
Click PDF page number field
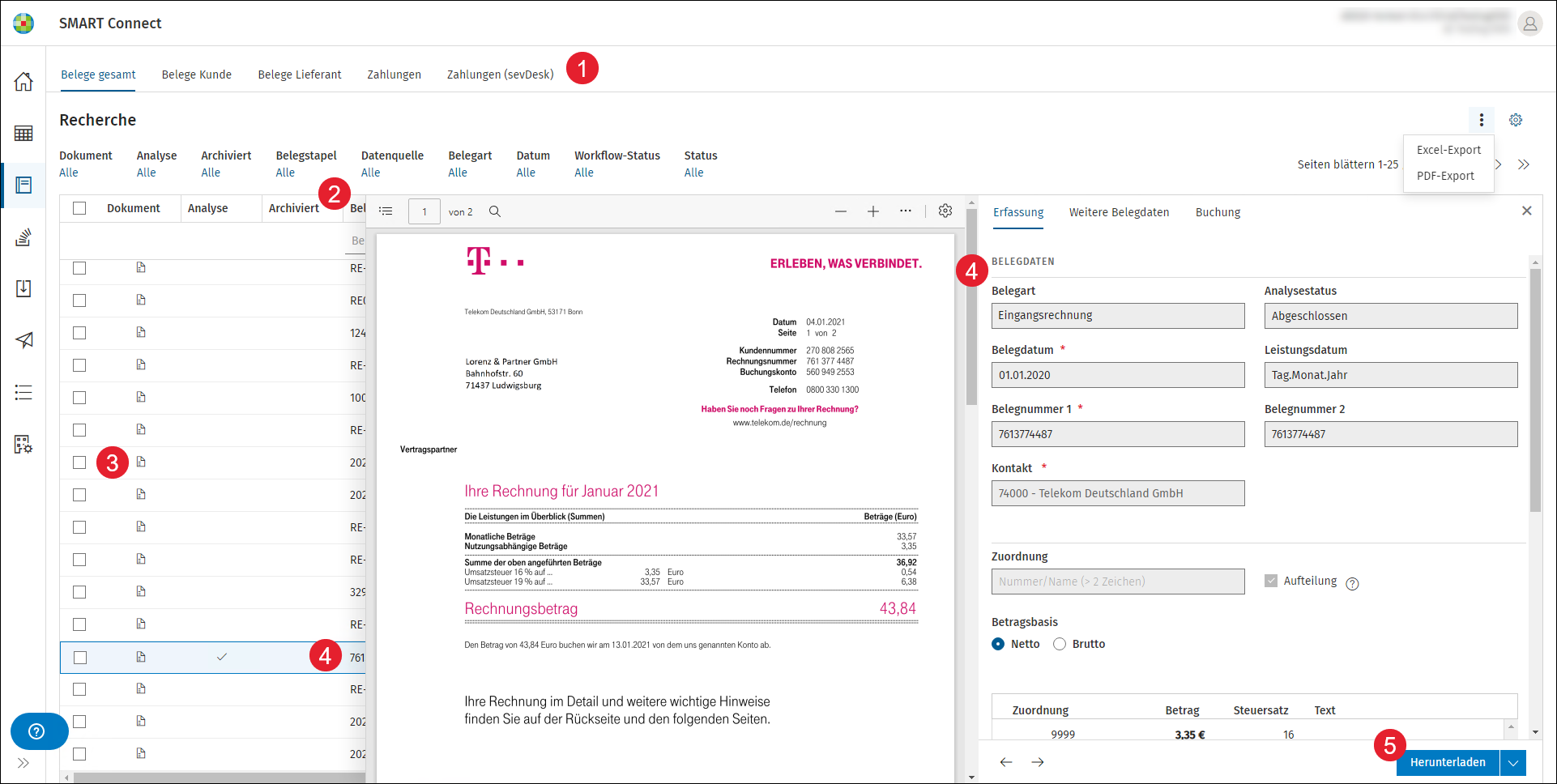point(424,211)
